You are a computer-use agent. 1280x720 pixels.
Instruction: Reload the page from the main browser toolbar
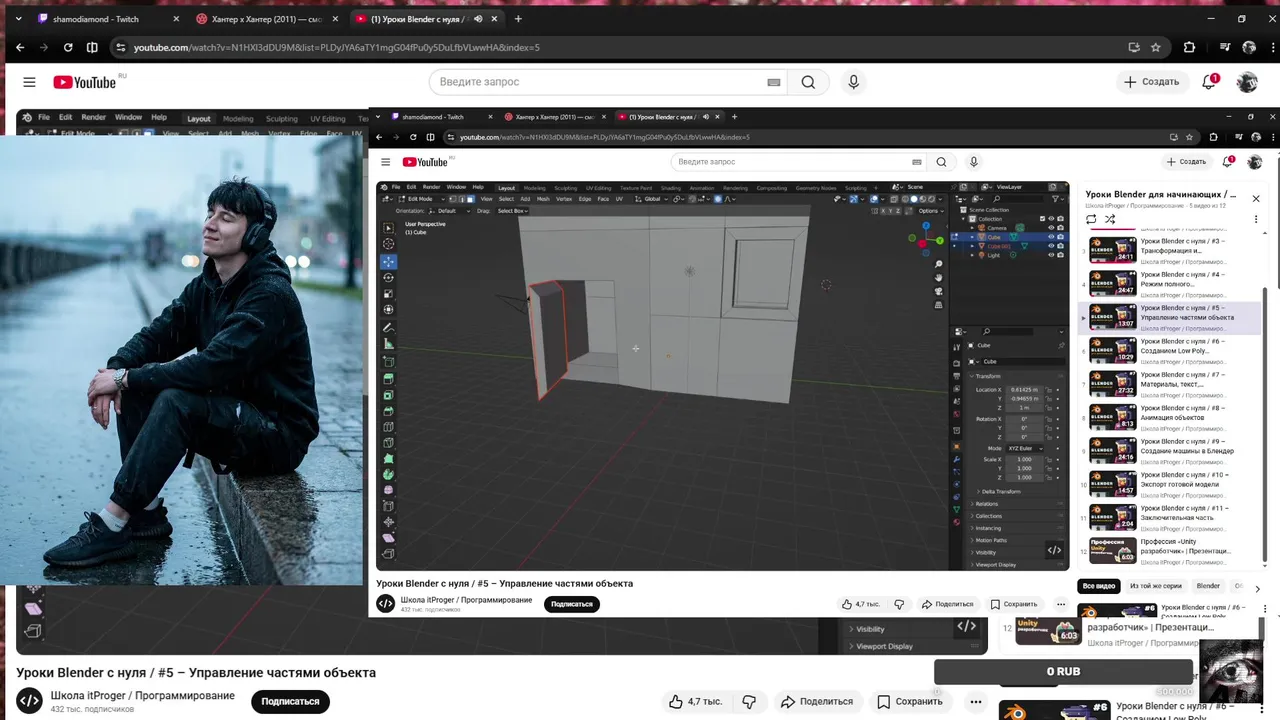tap(68, 47)
